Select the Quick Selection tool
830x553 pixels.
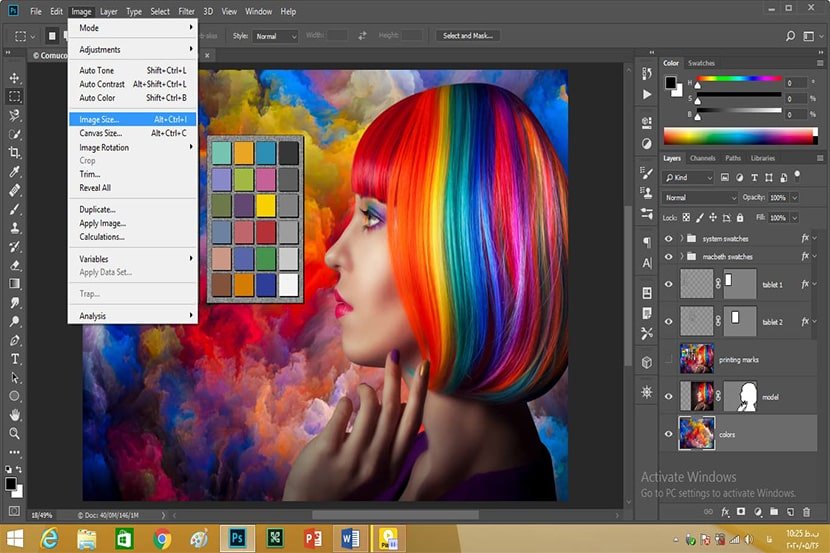14,134
